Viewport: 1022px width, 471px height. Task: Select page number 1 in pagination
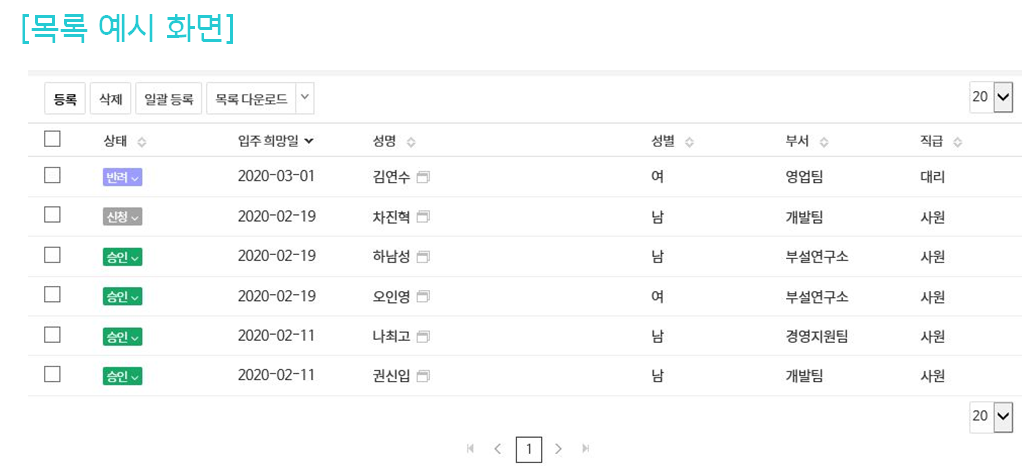coord(529,449)
